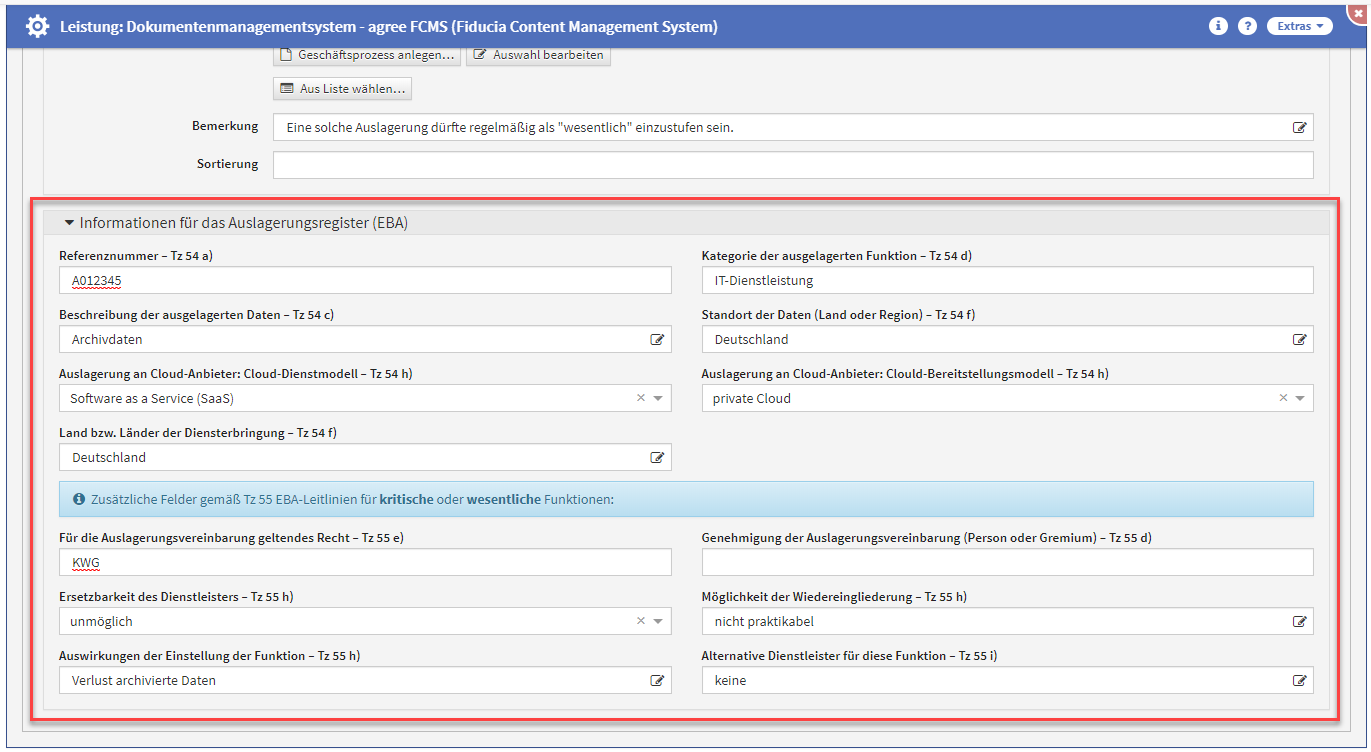Click Länder der Diensterbringung field
Image resolution: width=1371 pixels, height=752 pixels.
[365, 457]
